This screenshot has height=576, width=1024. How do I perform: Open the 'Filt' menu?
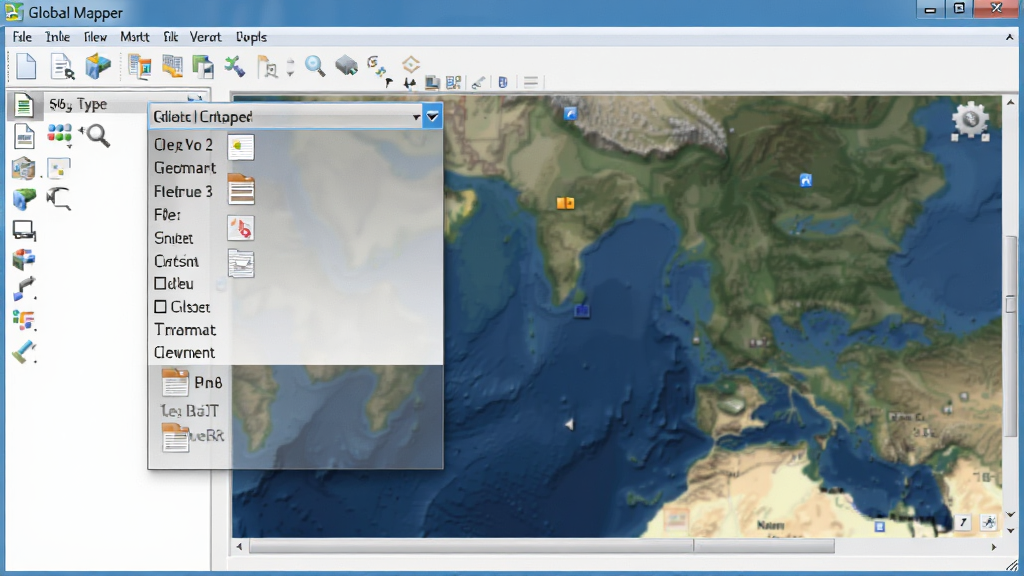pos(170,37)
